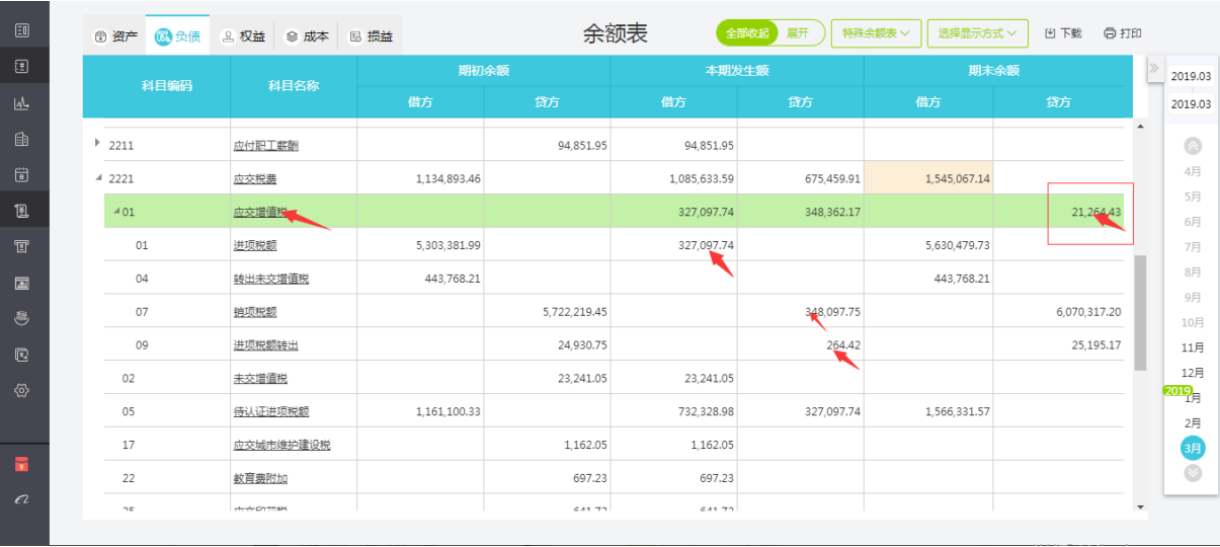
Task: Switch toggle to 展开 expand
Action: click(x=797, y=33)
